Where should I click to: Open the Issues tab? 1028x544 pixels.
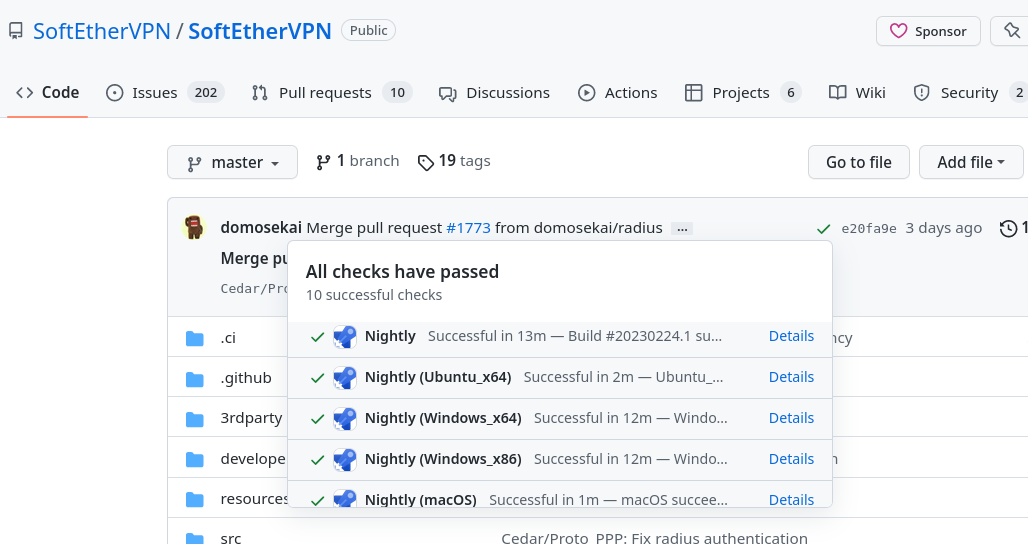point(165,92)
